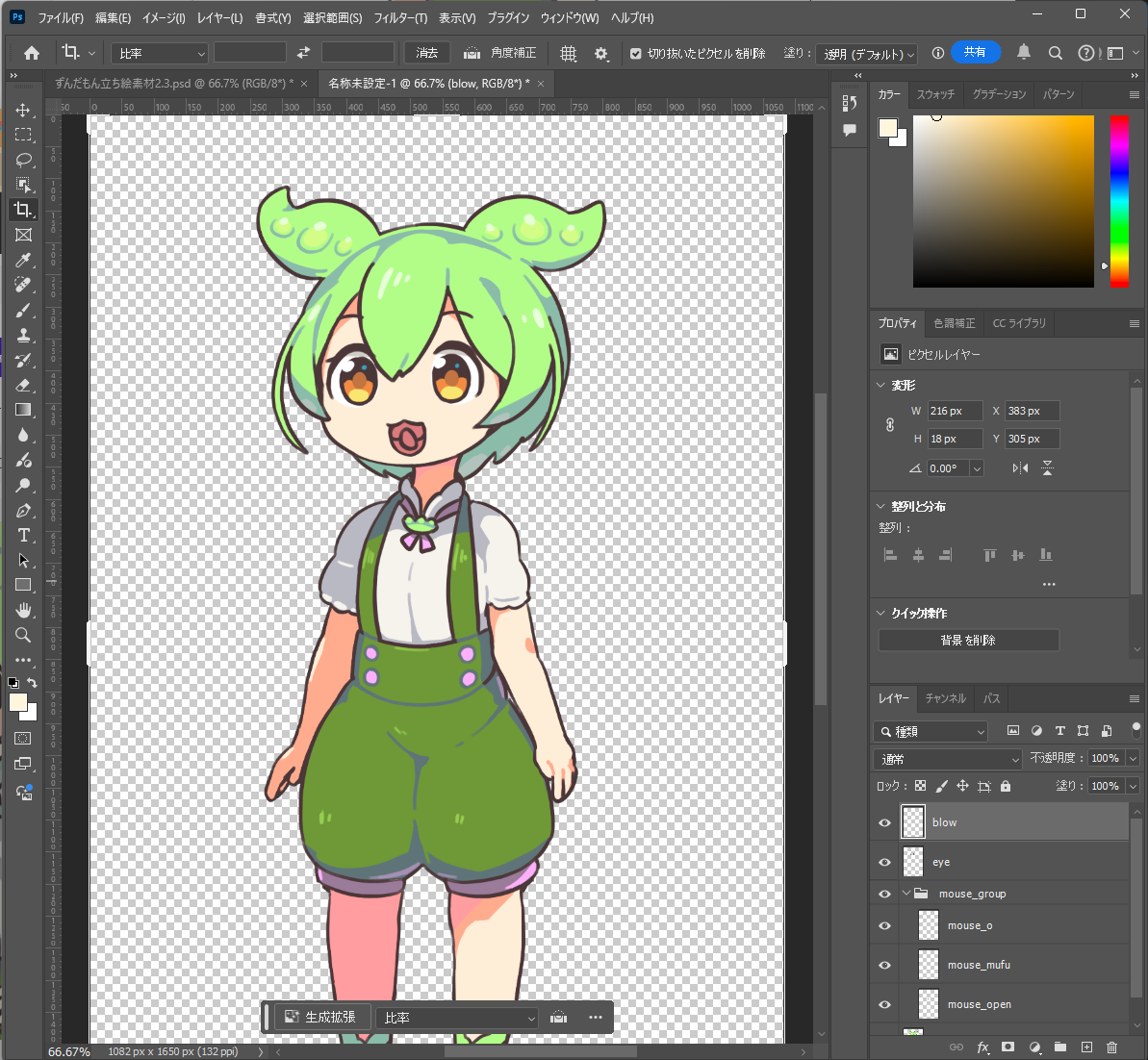
Task: Select the Crop tool
Action: click(x=24, y=209)
